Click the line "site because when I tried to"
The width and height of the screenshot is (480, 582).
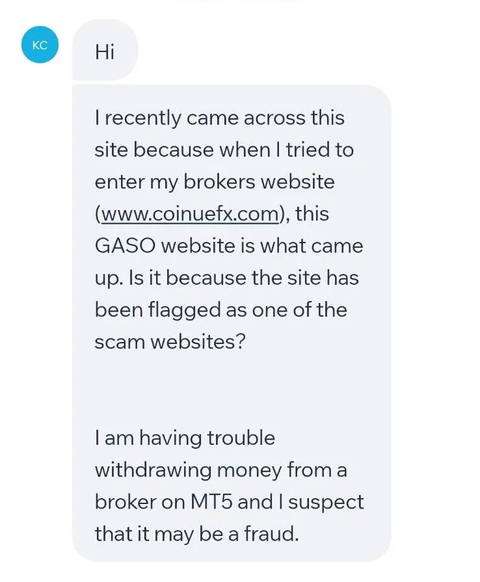pyautogui.click(x=224, y=150)
